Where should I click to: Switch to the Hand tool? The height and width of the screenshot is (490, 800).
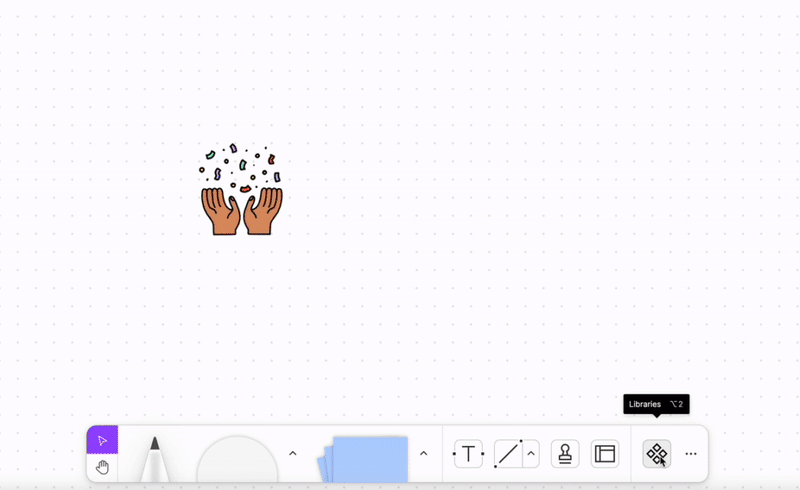(x=102, y=467)
